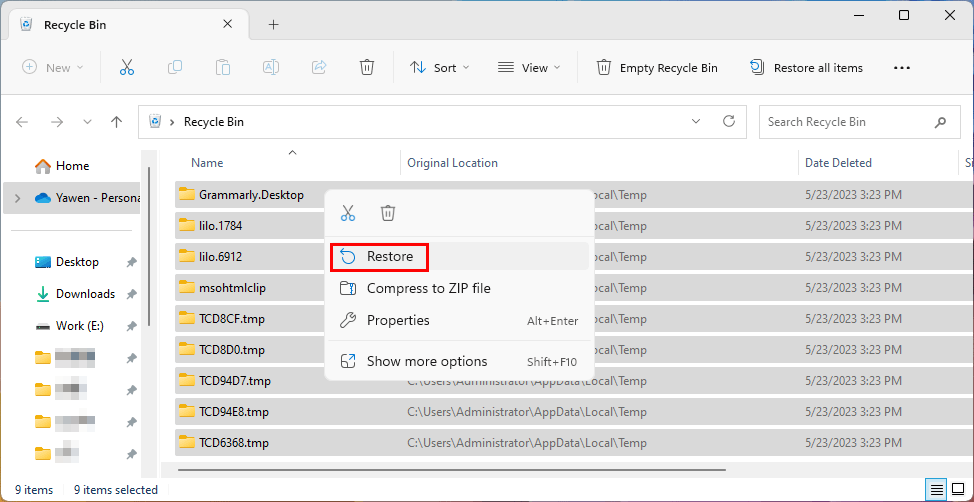Open Downloads in the navigation pane

(x=85, y=294)
